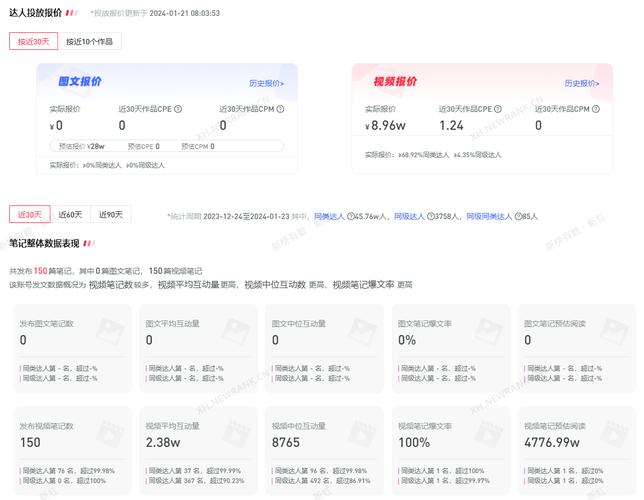Click the 同级同类达人 link
Viewport: 644px width, 500px height.
click(x=489, y=216)
